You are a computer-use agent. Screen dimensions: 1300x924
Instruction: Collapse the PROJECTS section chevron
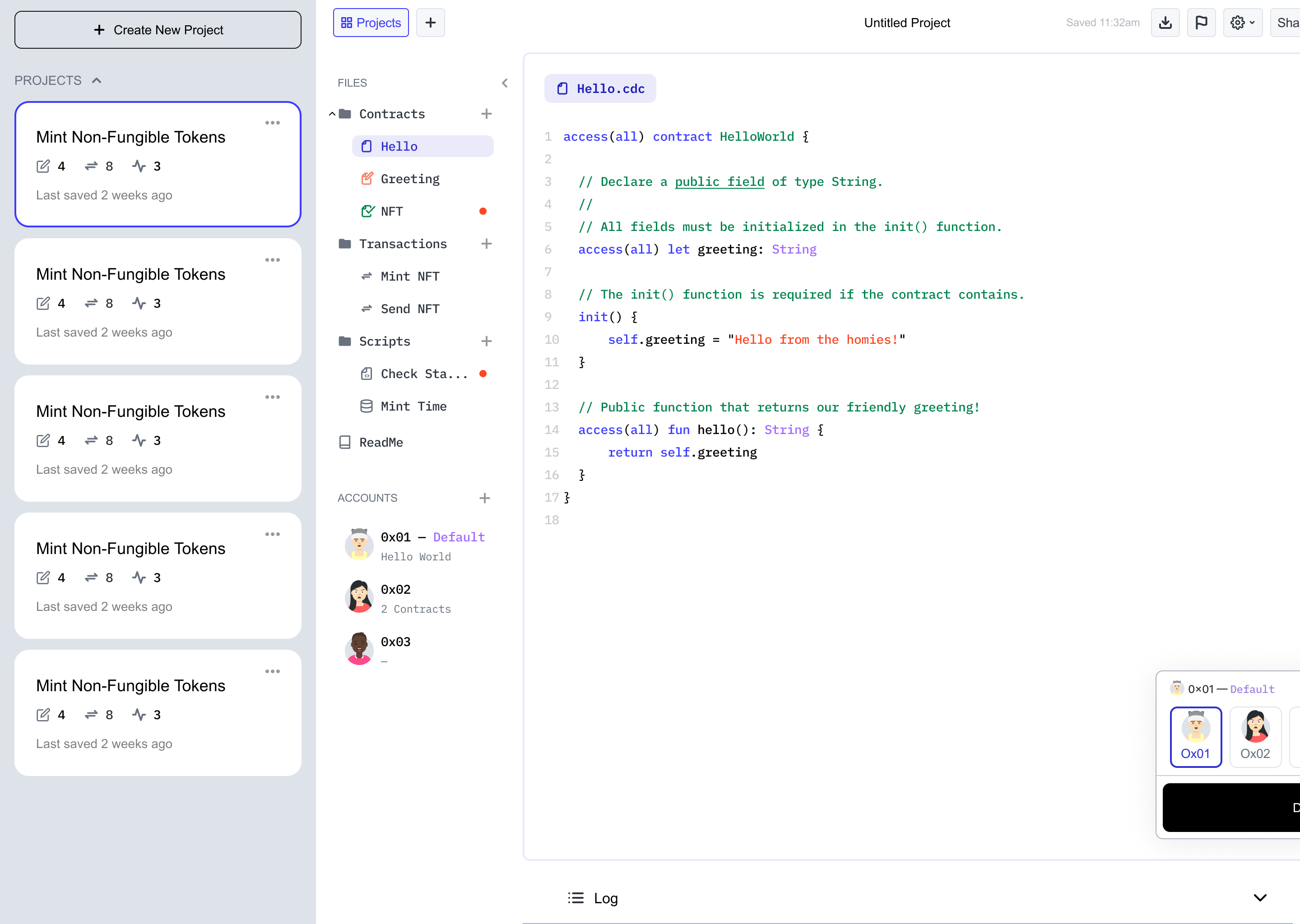point(96,80)
